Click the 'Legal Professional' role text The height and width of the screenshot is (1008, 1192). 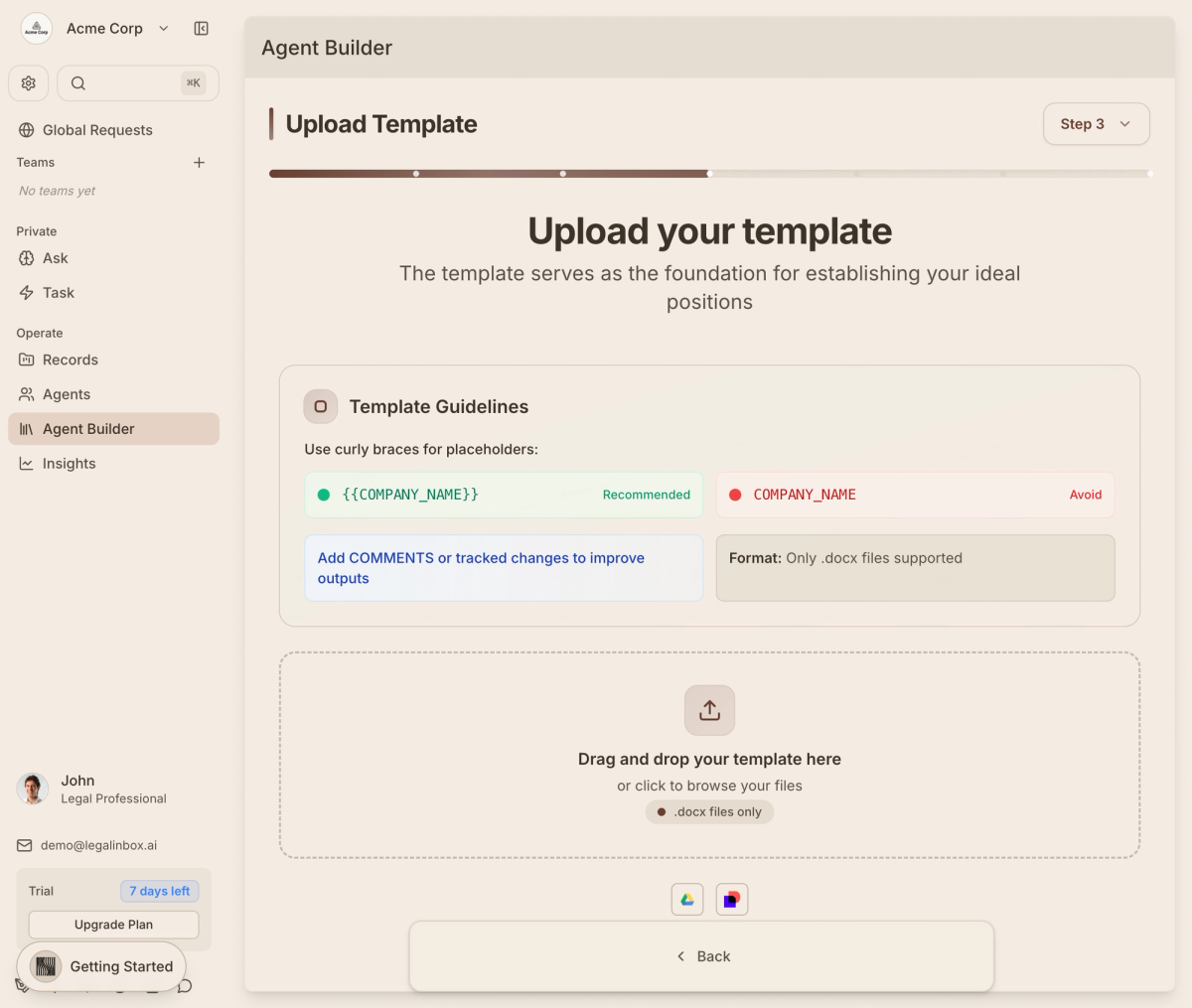point(113,798)
